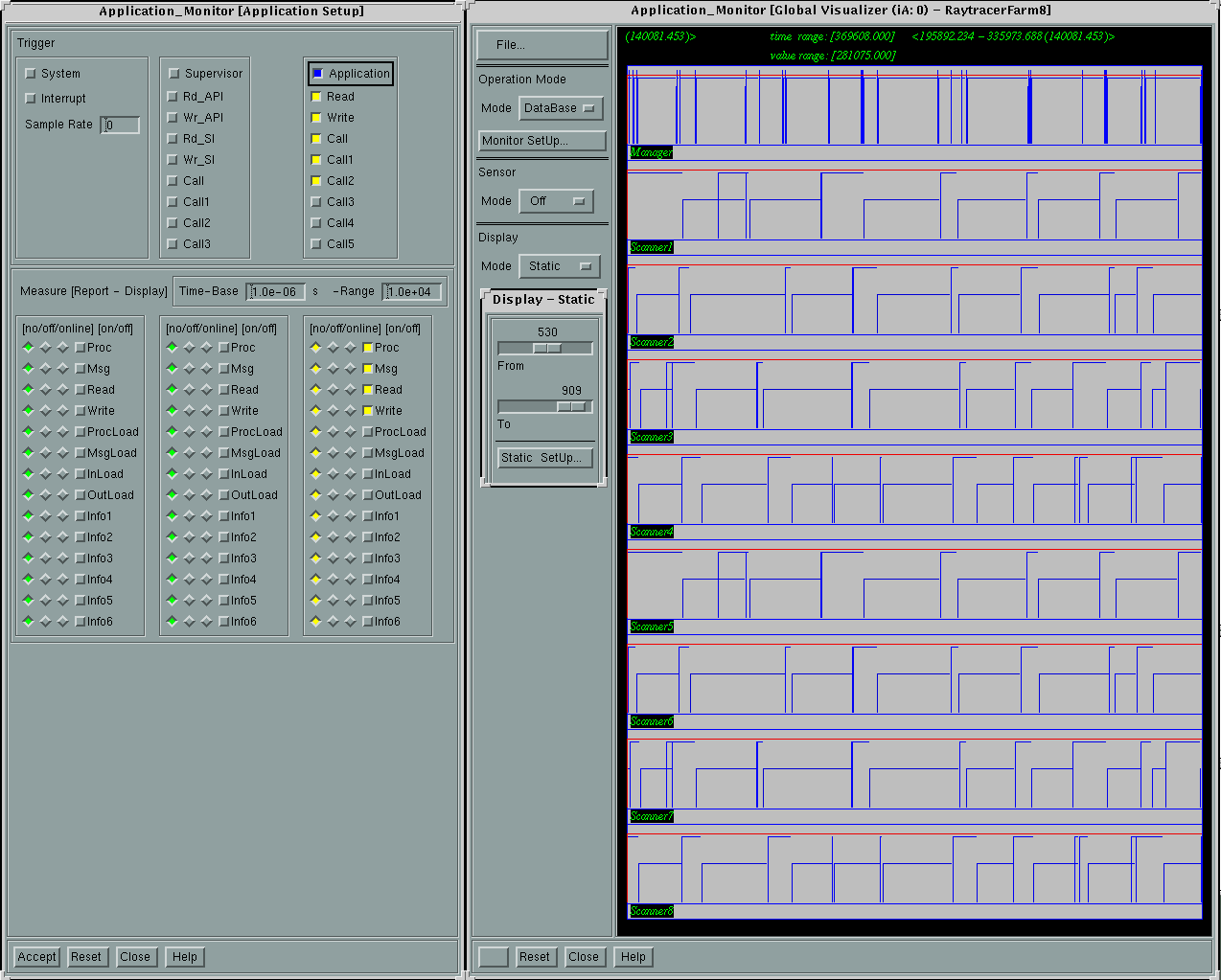Select 'online' diamond for Info6, third column
This screenshot has width=1221, height=980.
[x=351, y=622]
